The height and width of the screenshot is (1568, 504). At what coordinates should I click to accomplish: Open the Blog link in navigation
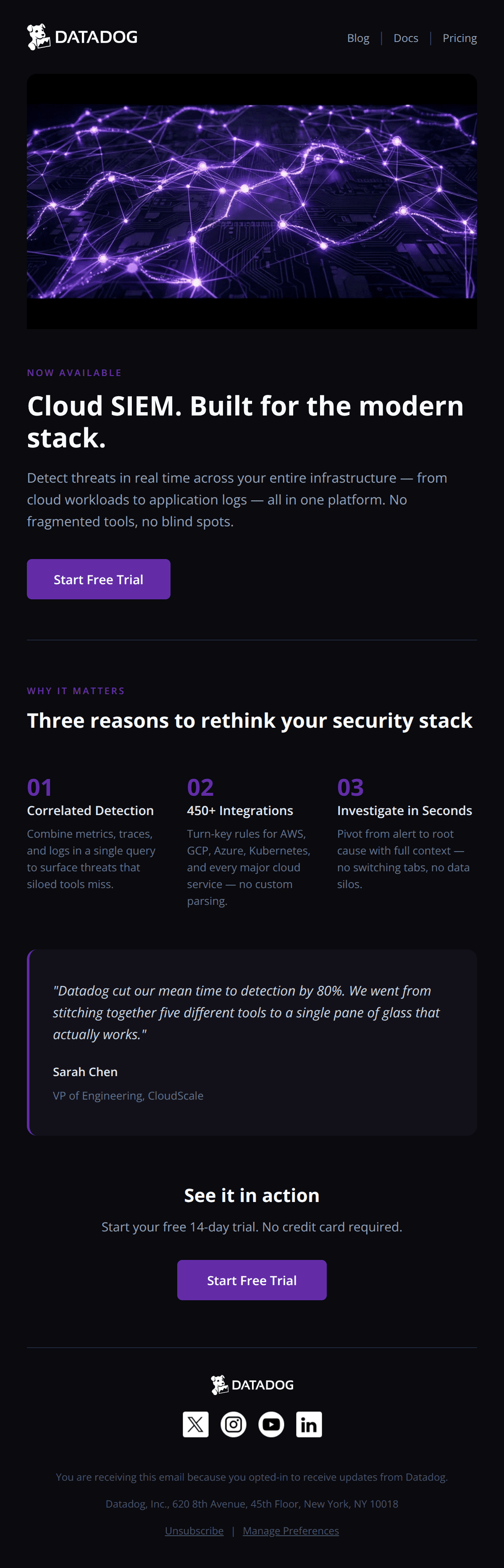358,38
